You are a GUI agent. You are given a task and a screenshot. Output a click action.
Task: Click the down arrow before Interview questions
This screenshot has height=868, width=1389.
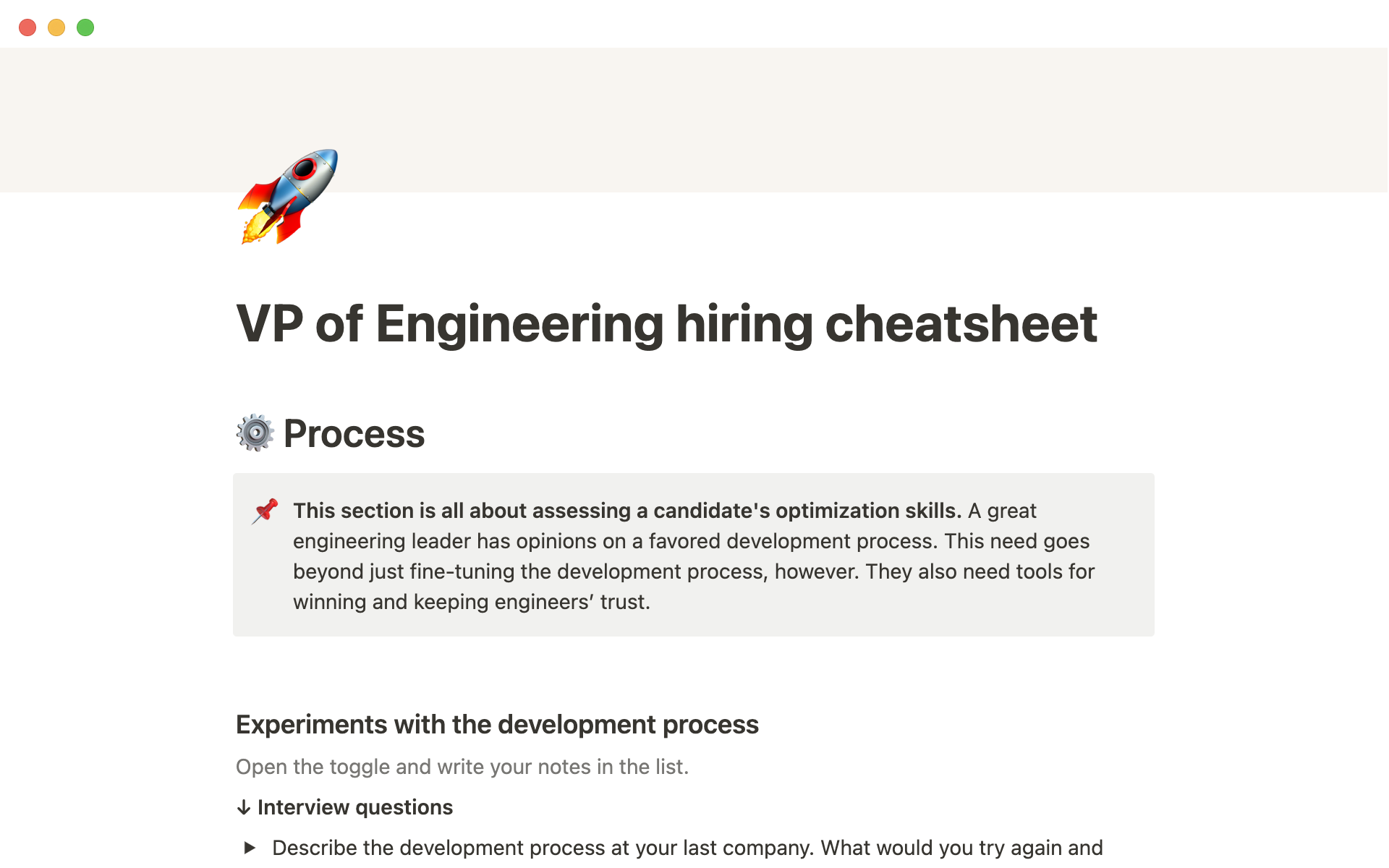click(x=245, y=807)
